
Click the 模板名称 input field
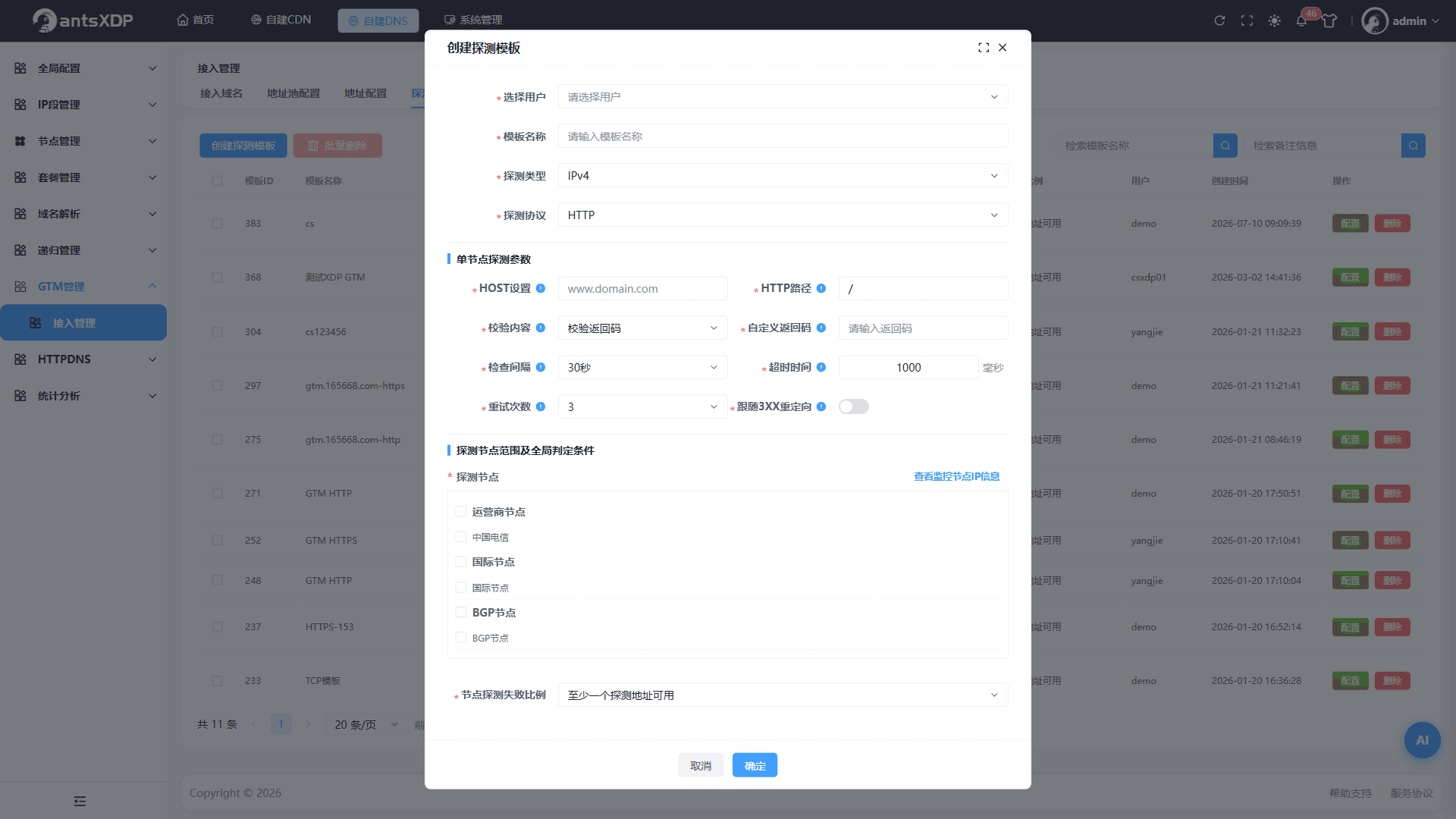pyautogui.click(x=783, y=136)
